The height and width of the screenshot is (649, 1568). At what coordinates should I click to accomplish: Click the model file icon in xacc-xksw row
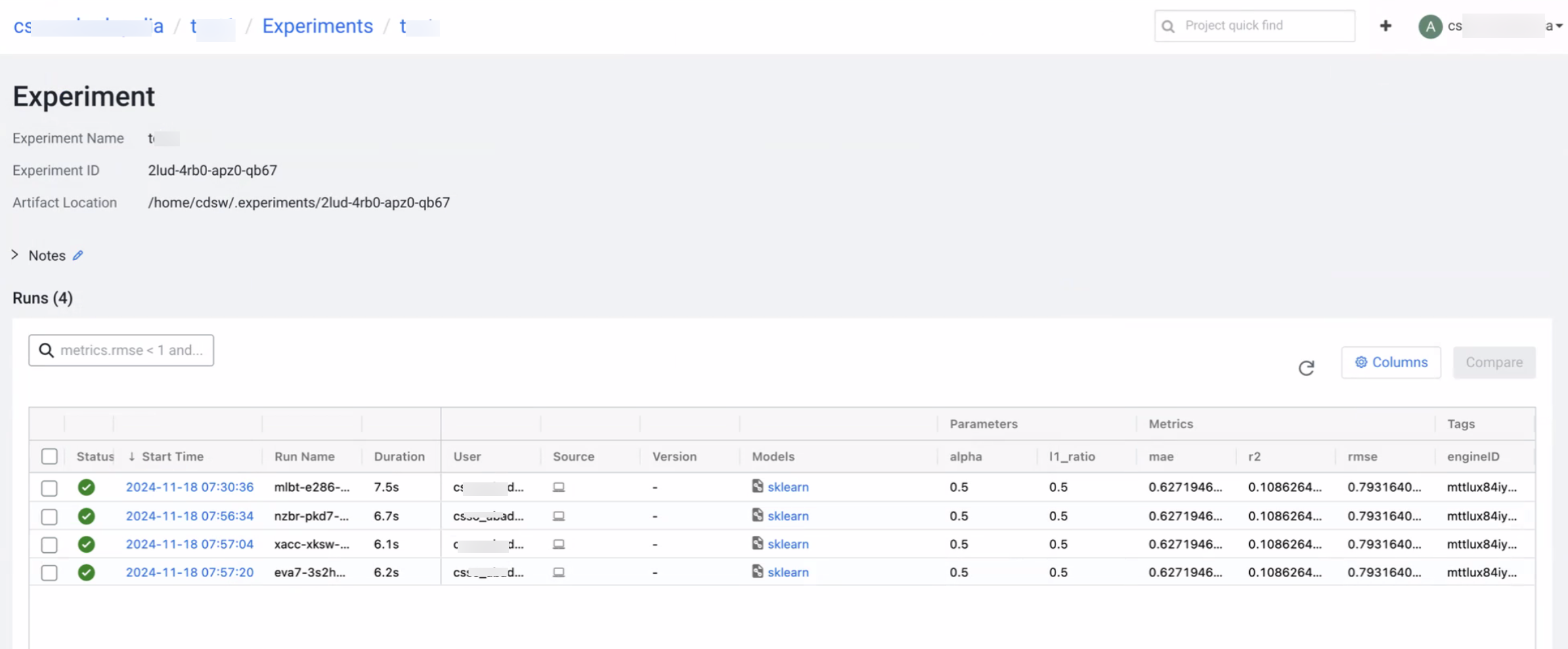pyautogui.click(x=758, y=543)
